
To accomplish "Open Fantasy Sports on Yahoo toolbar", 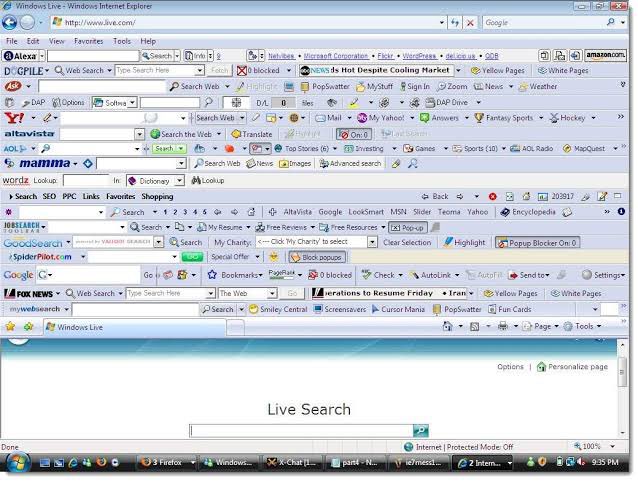I will pyautogui.click(x=504, y=118).
